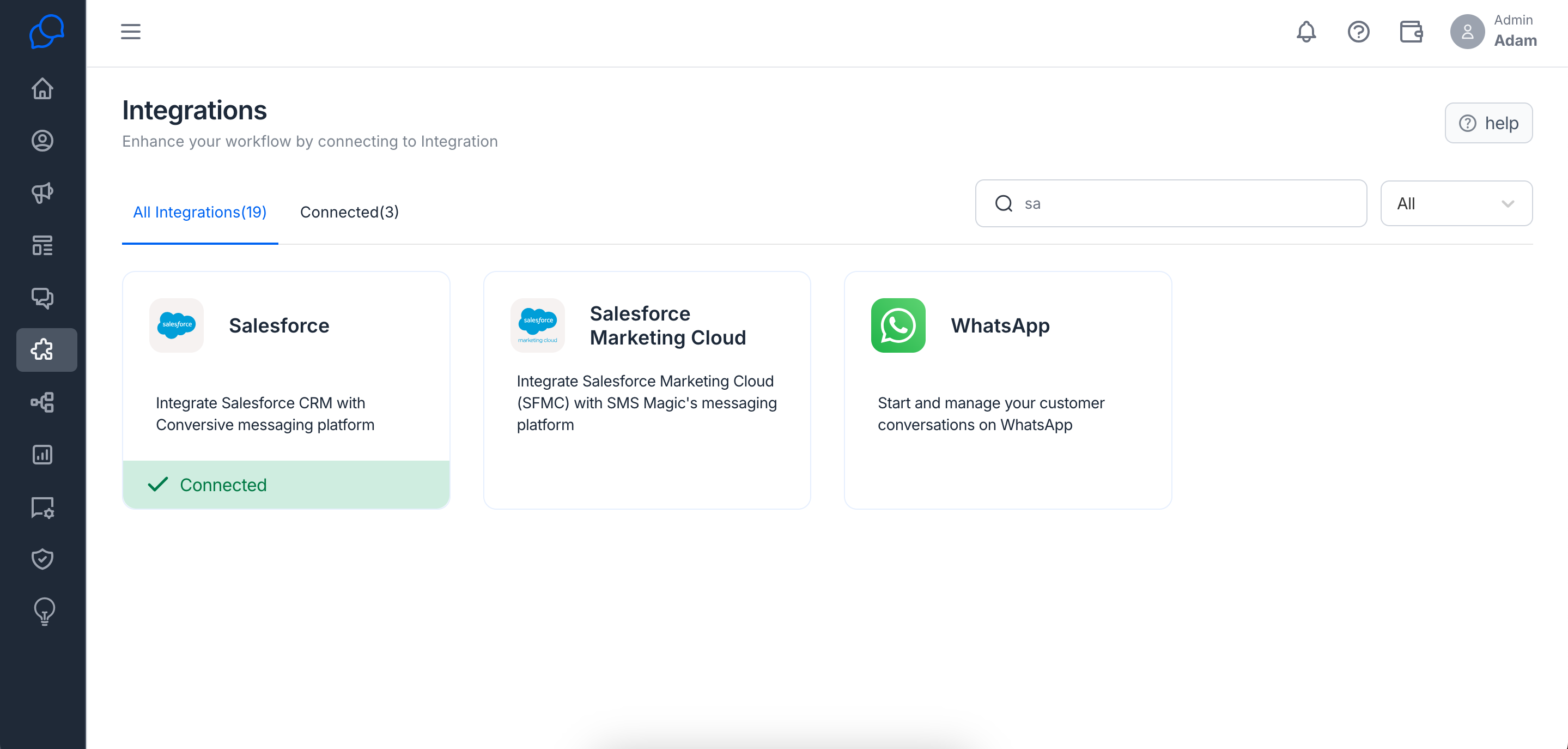This screenshot has width=1568, height=749.
Task: Click the search magnifier icon
Action: [x=1004, y=203]
